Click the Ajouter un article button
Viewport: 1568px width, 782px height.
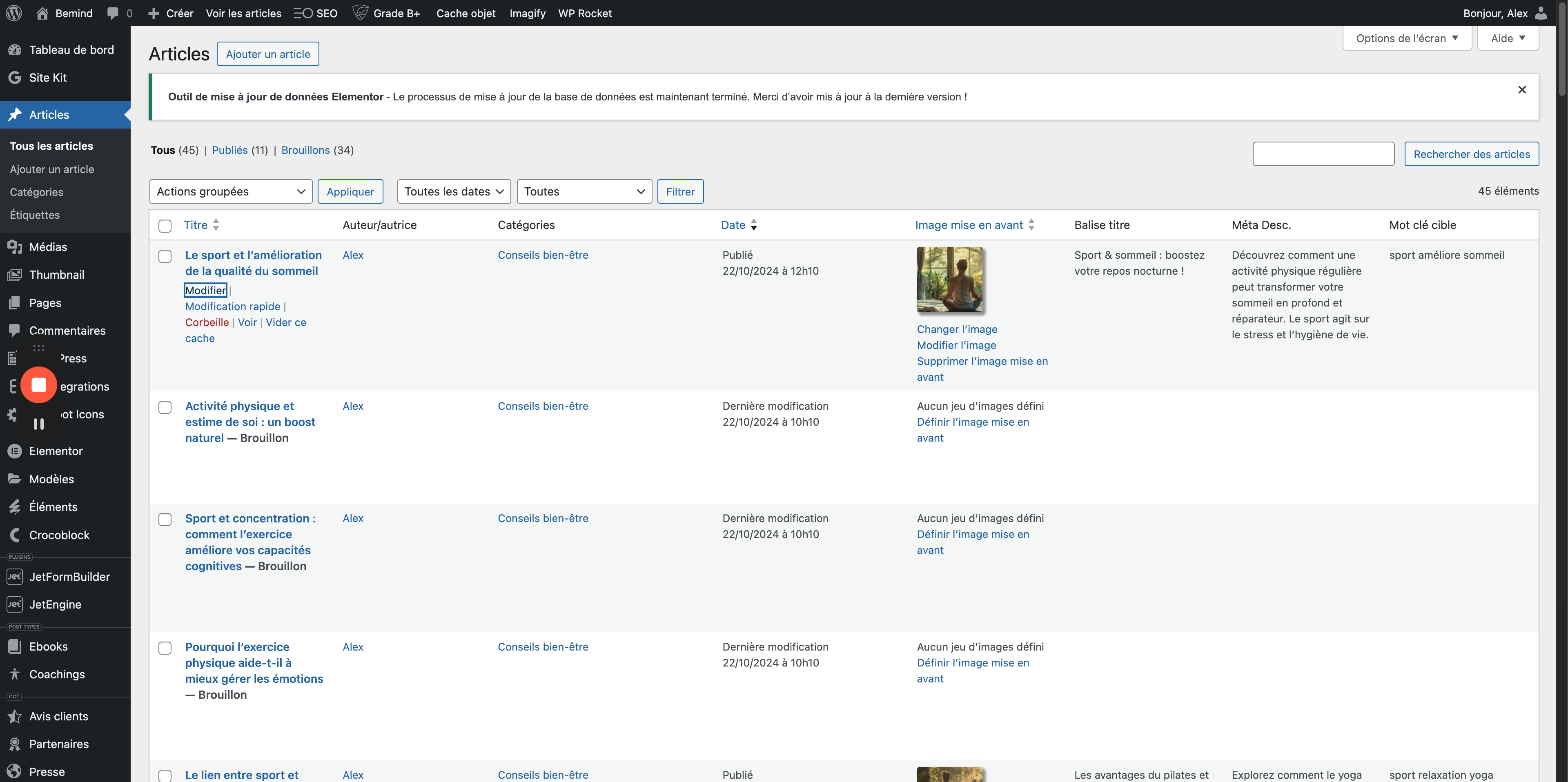click(x=268, y=54)
